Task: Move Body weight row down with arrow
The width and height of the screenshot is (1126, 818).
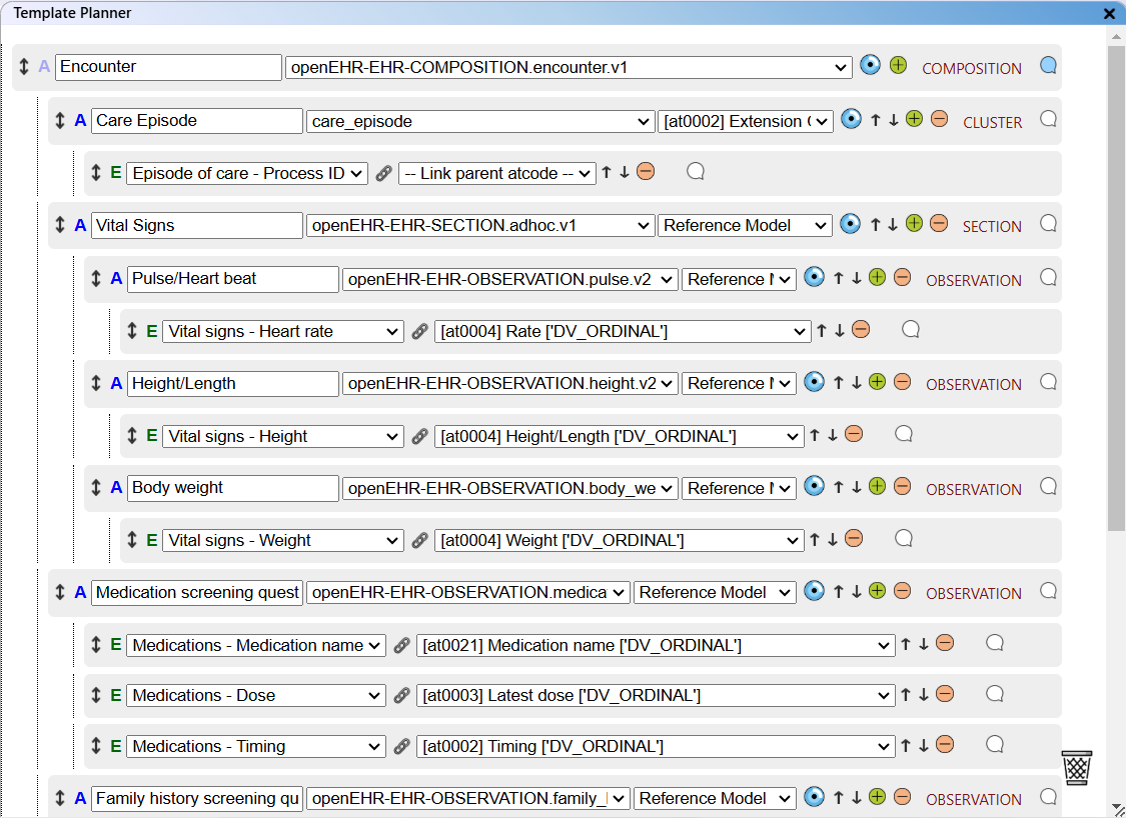Action: click(856, 488)
